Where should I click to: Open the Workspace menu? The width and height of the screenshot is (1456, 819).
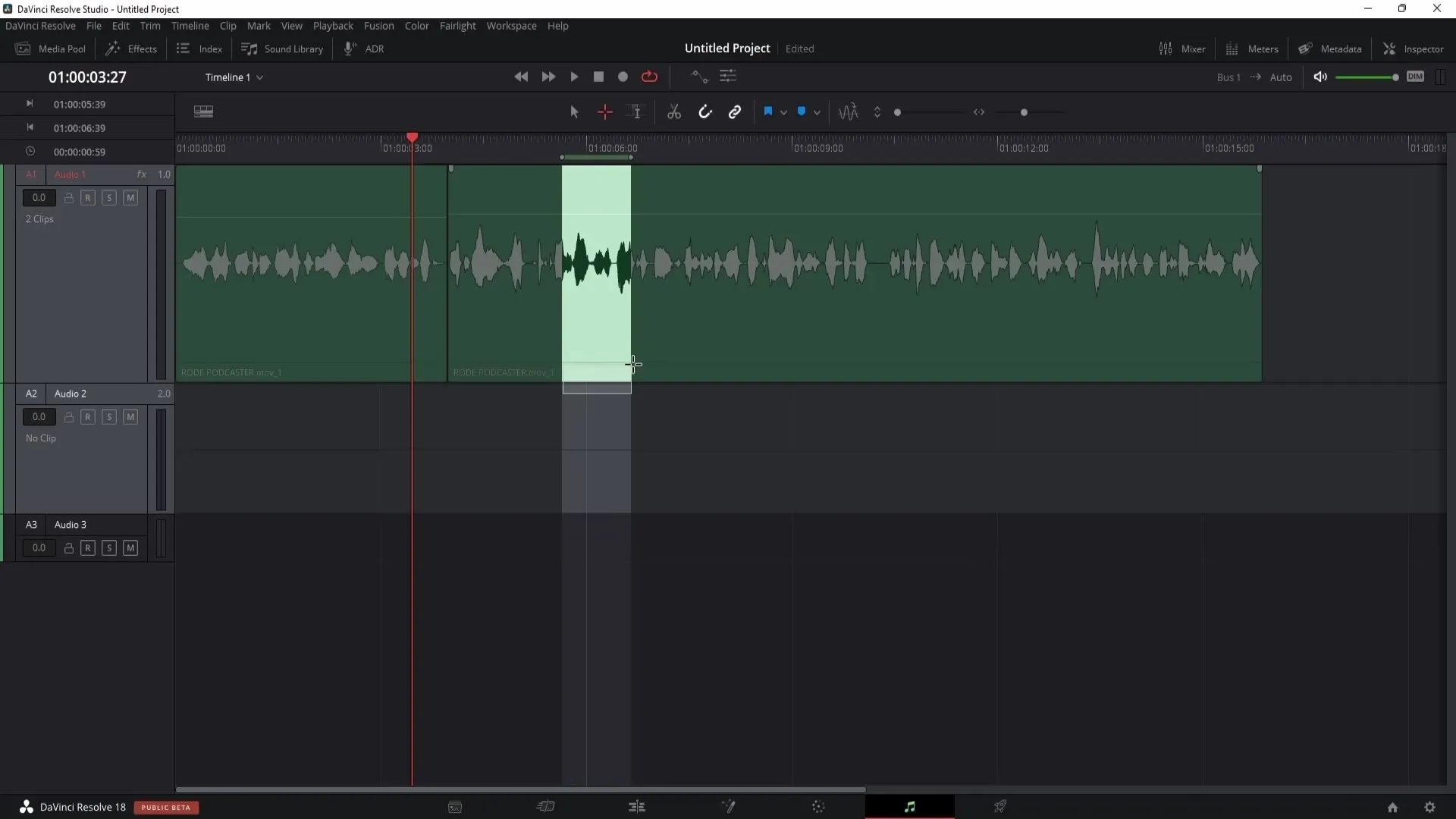tap(511, 26)
